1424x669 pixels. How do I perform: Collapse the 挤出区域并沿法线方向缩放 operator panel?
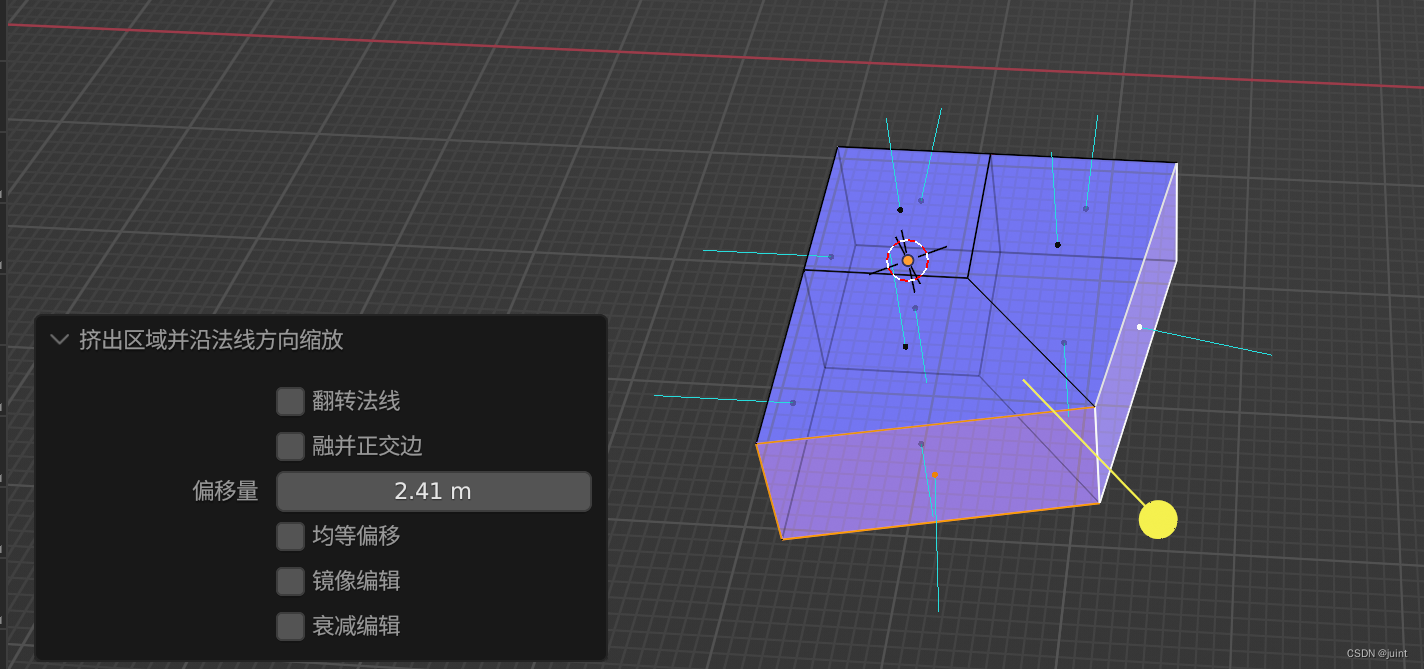tap(59, 340)
